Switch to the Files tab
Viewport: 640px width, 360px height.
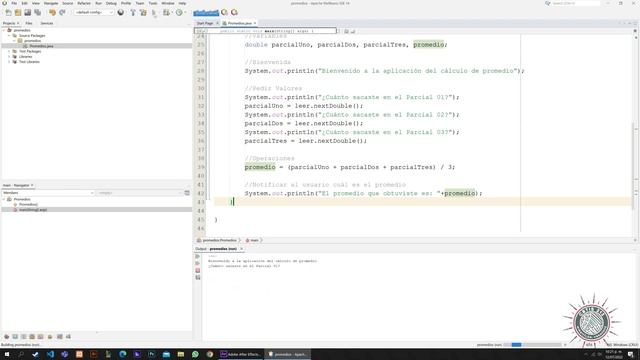29,23
